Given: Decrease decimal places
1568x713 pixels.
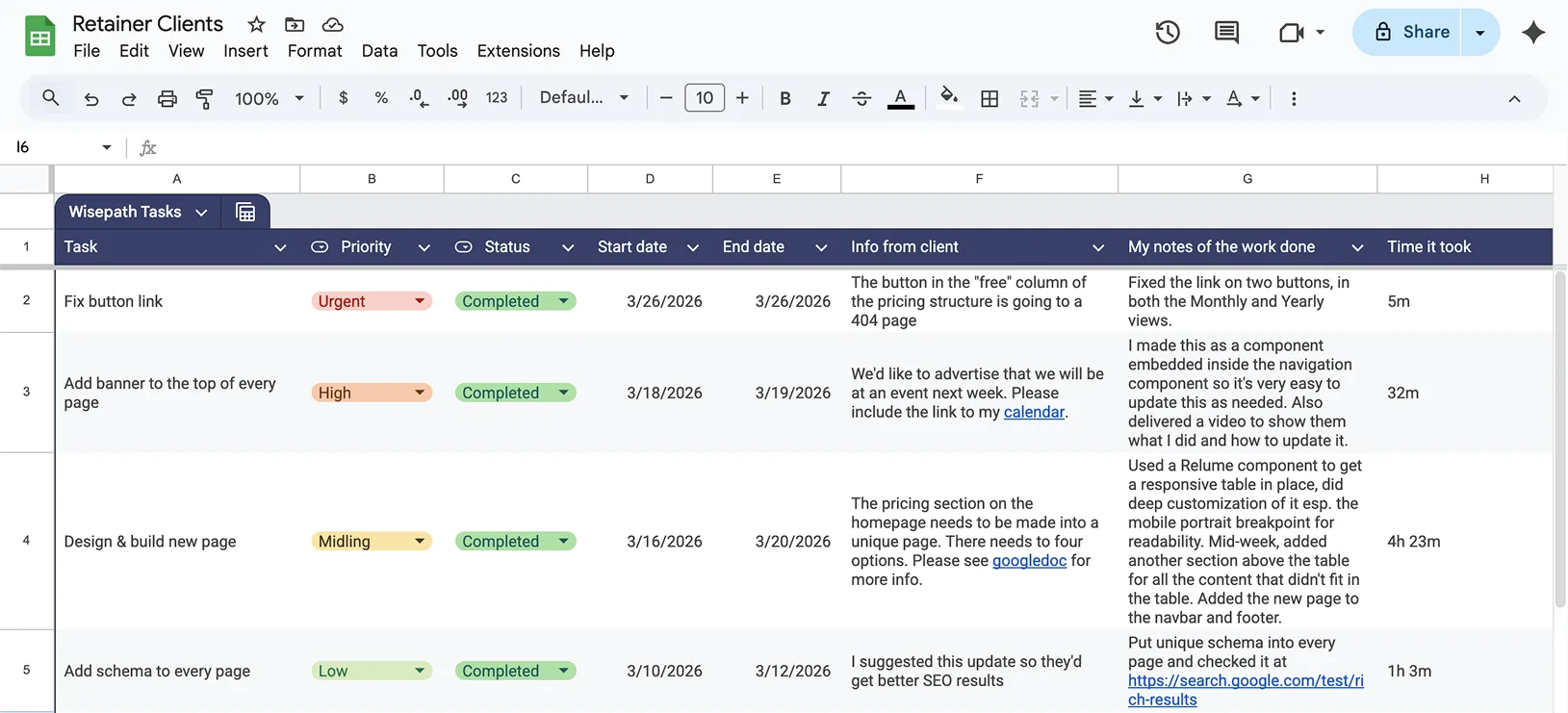Looking at the screenshot, I should point(419,97).
